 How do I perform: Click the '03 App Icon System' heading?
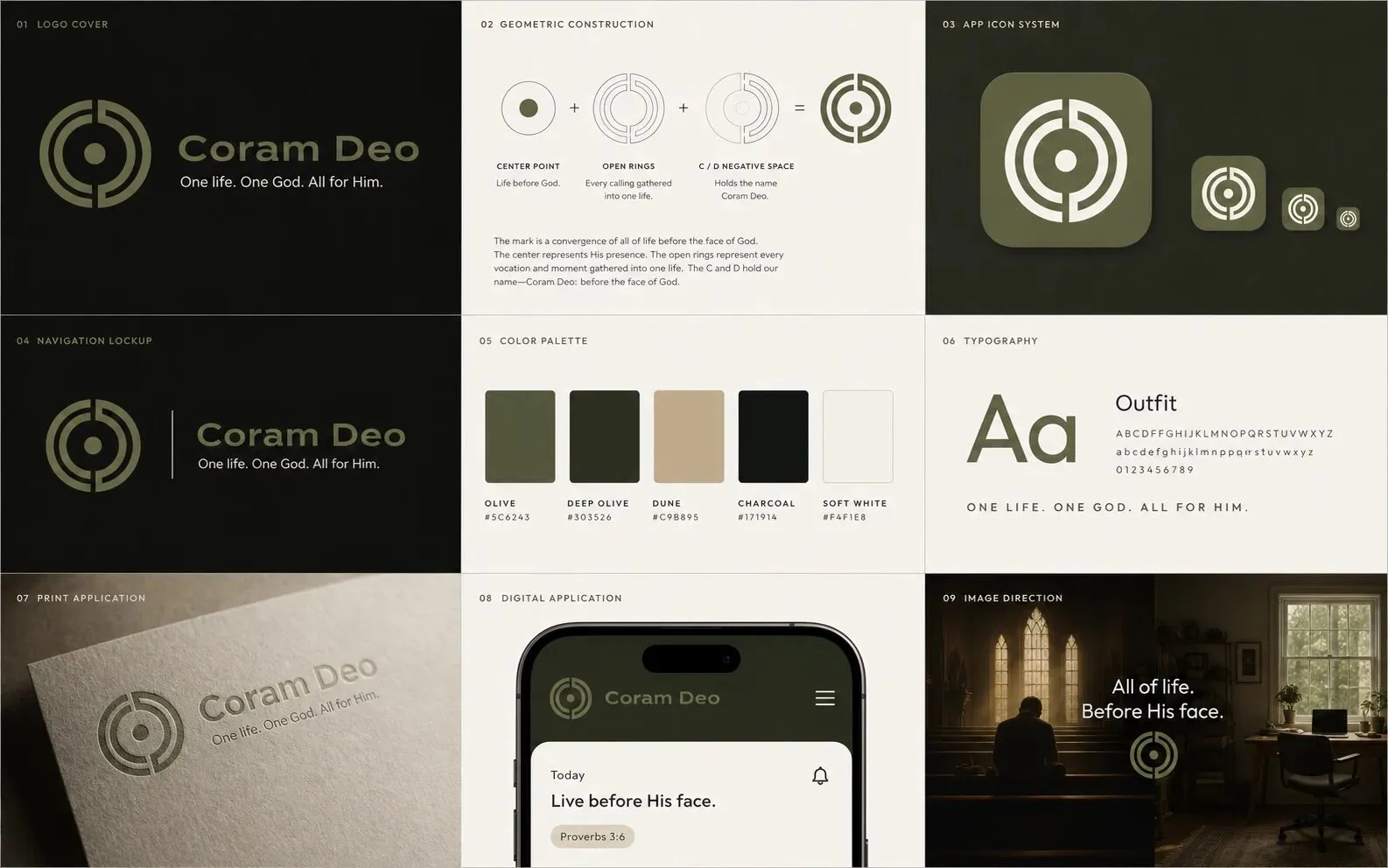(1001, 24)
